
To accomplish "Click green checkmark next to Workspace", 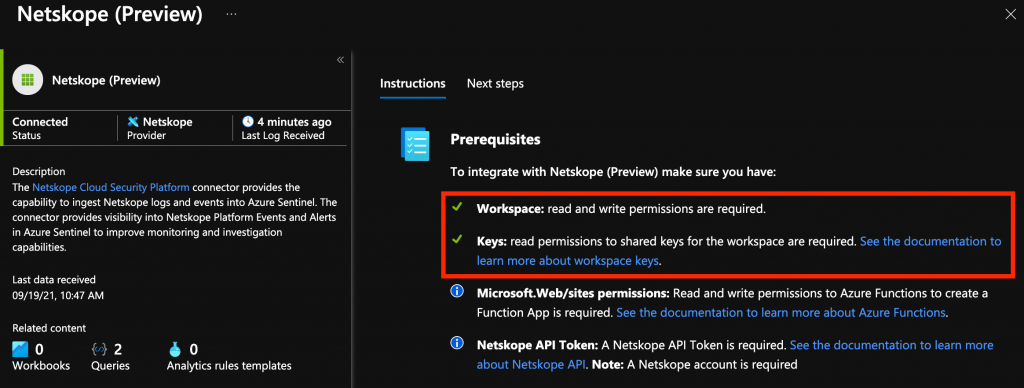I will click(457, 207).
